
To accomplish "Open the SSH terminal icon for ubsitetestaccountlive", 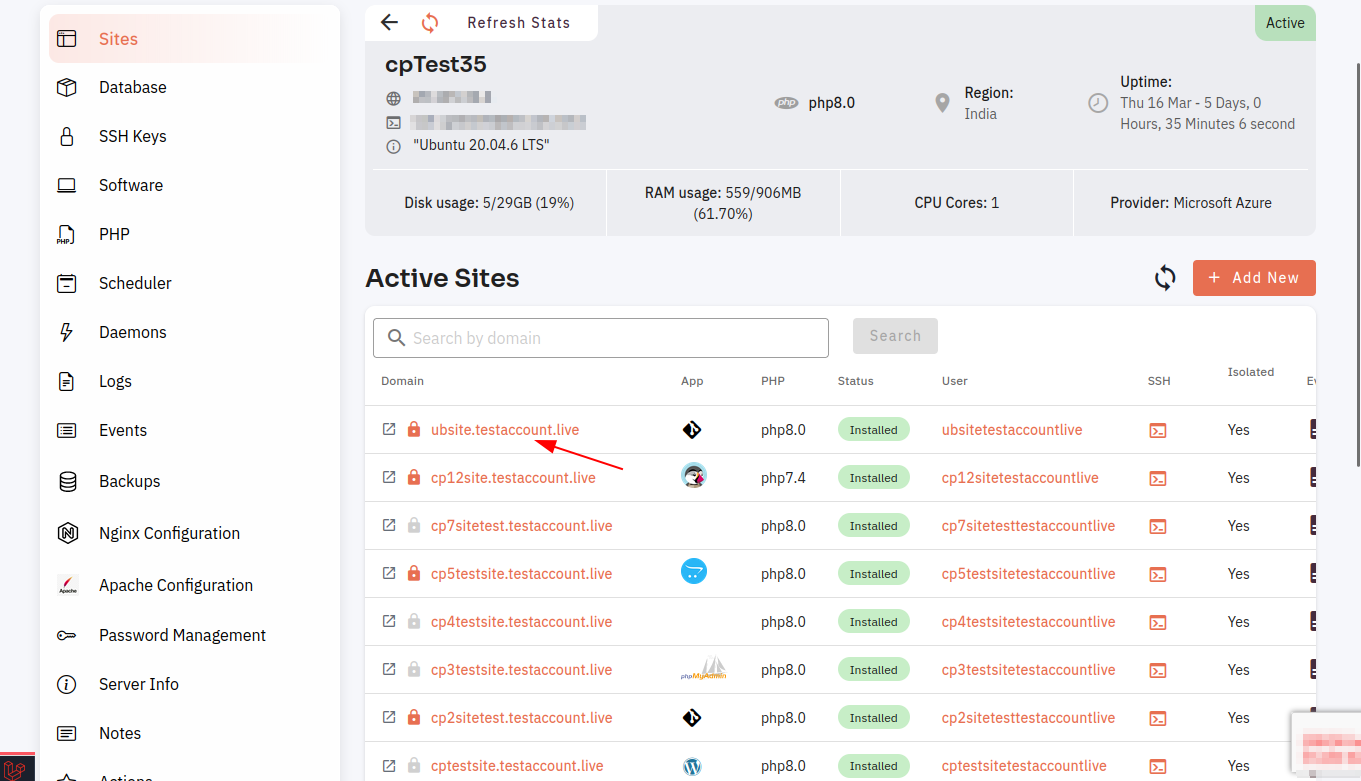I will coord(1157,430).
